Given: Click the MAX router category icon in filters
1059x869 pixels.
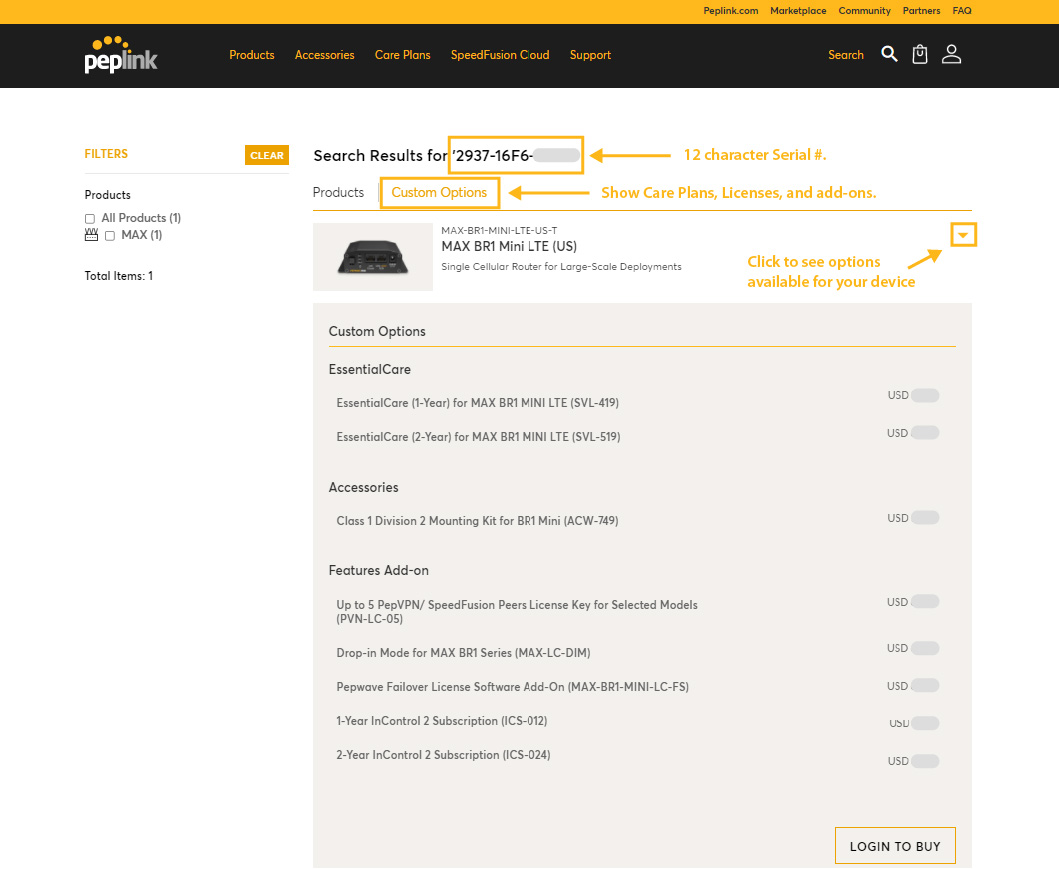Looking at the screenshot, I should point(91,235).
